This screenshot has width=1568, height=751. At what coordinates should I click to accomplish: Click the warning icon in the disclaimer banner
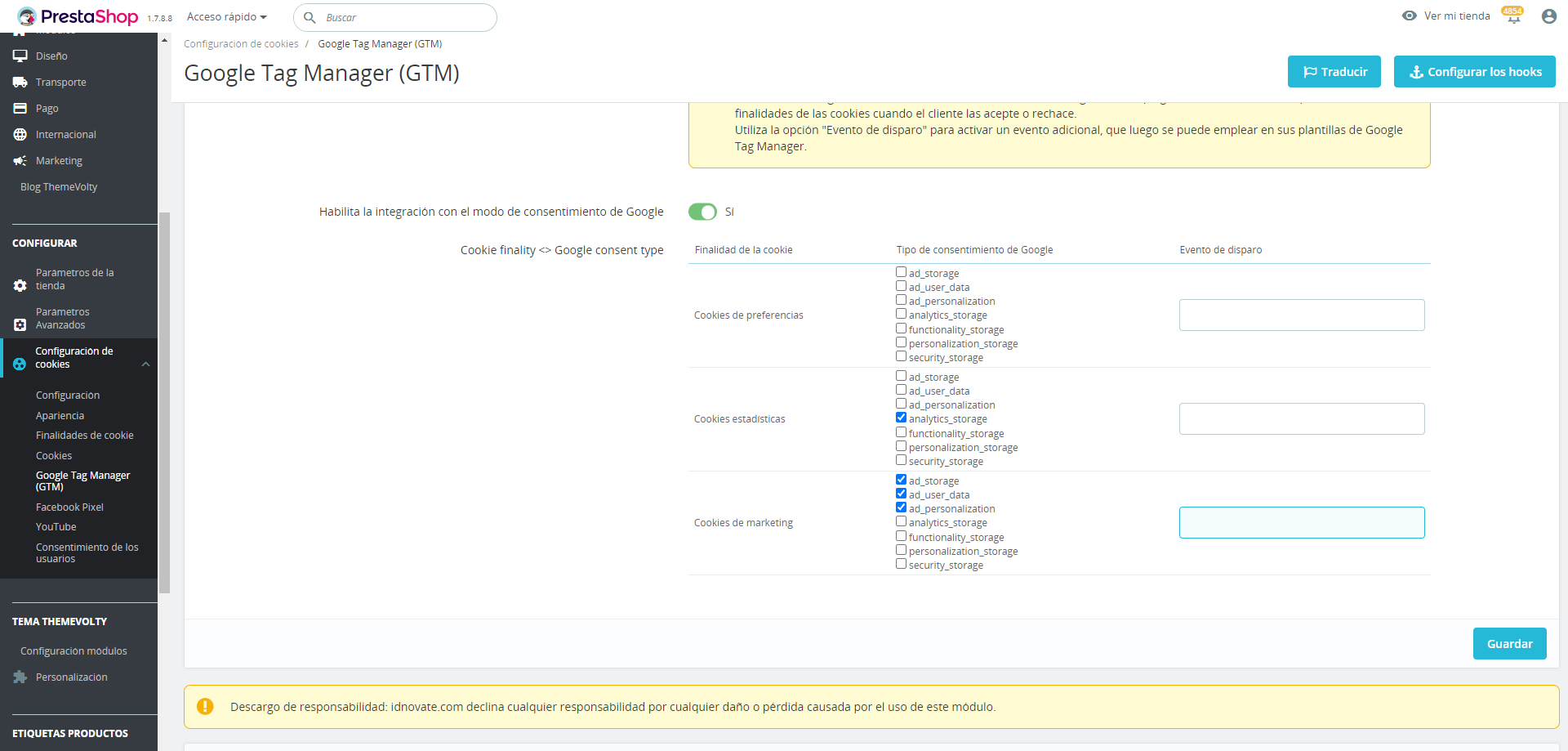(205, 707)
